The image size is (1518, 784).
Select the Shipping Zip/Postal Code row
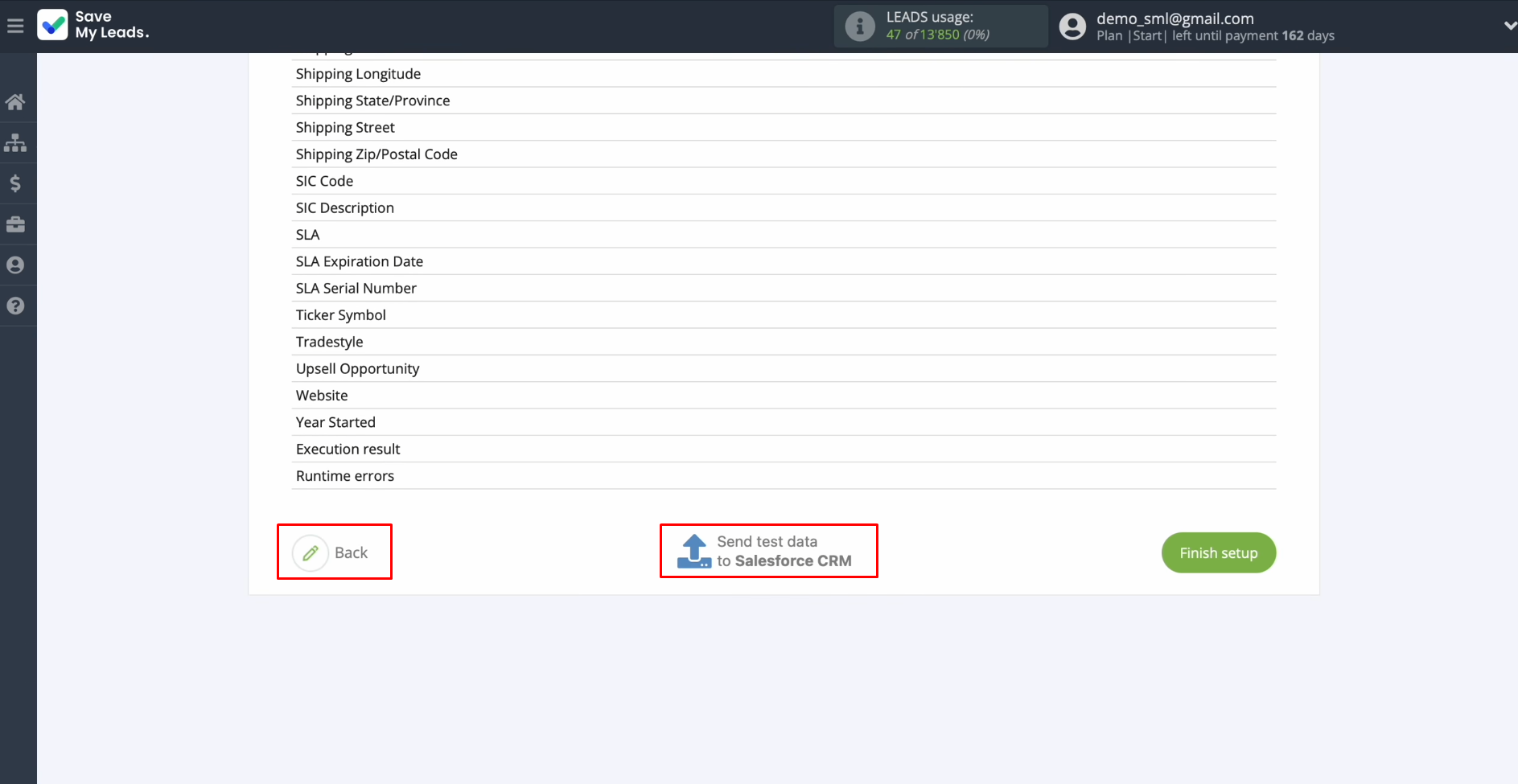(784, 154)
